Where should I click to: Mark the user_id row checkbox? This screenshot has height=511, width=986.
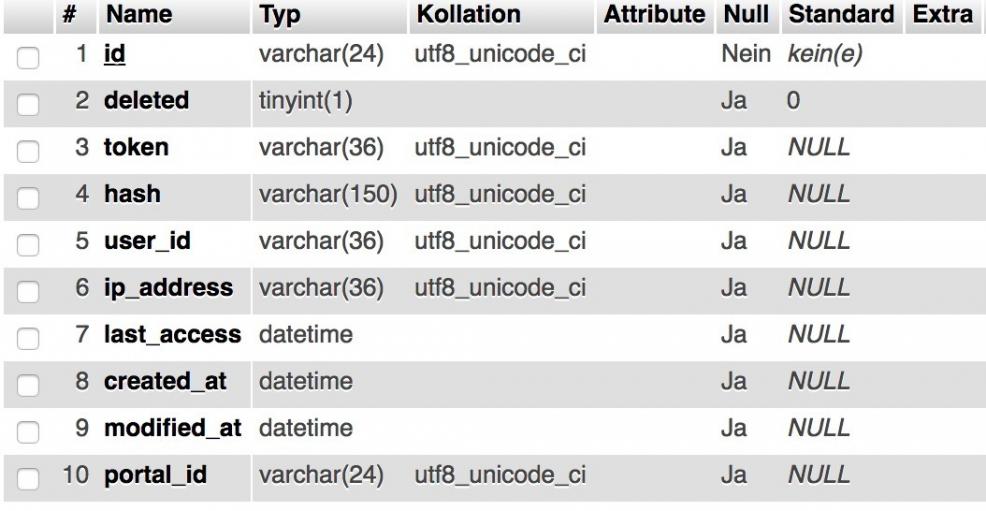pyautogui.click(x=31, y=243)
